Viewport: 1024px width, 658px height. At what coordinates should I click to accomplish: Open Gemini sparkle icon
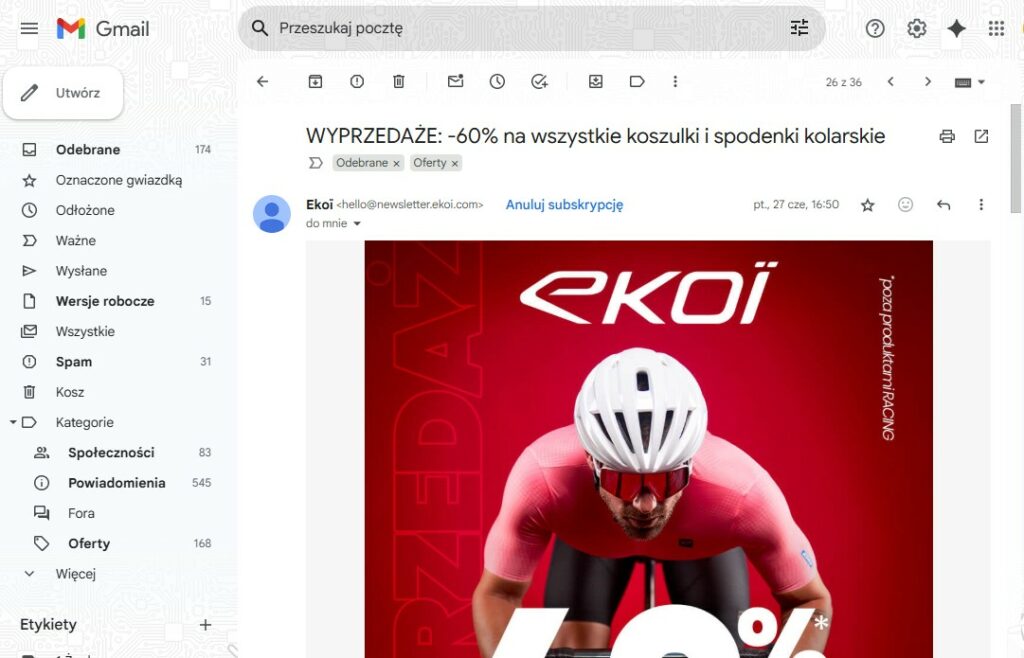(x=956, y=28)
